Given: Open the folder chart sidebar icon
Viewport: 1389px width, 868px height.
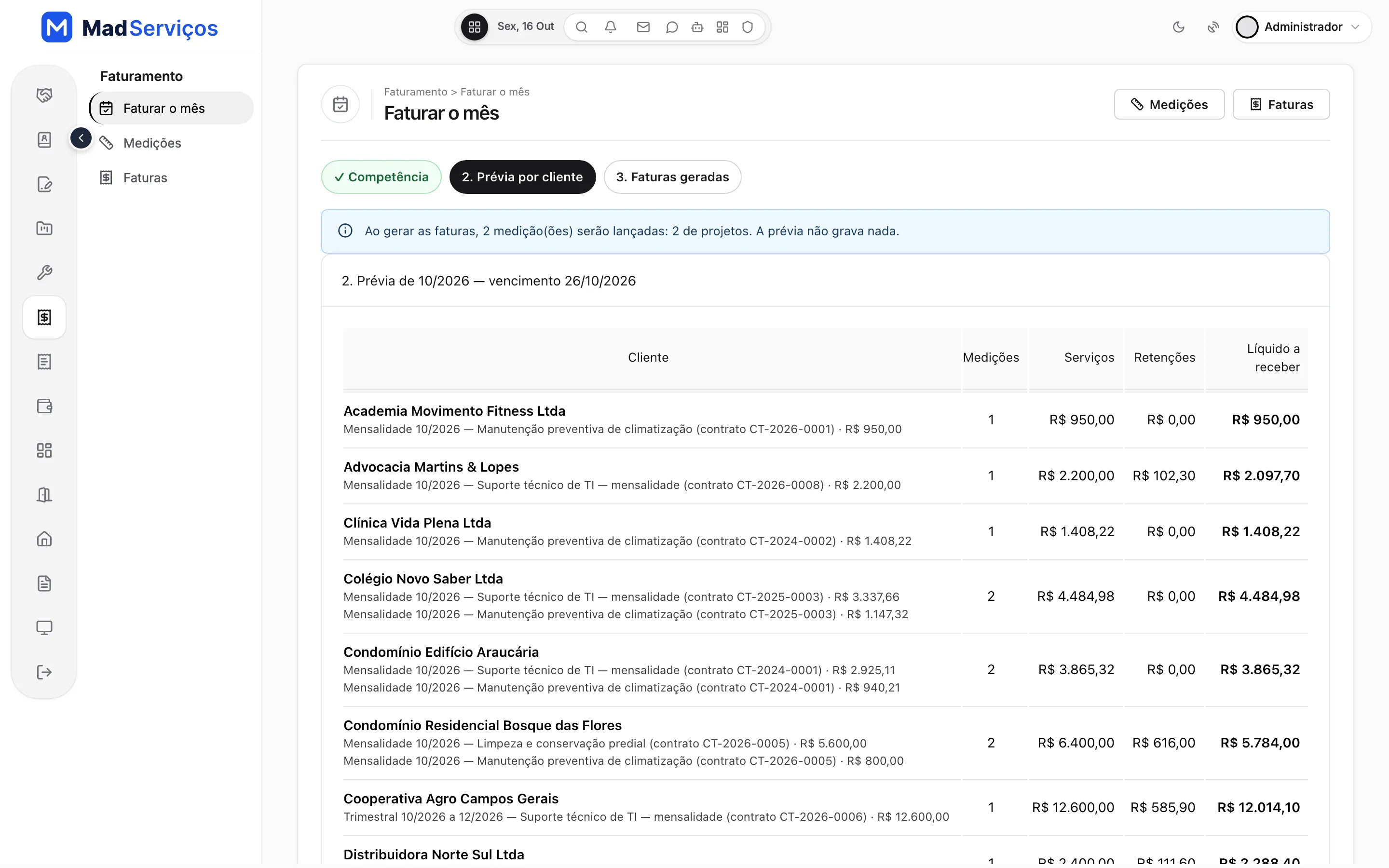Looking at the screenshot, I should pos(44,229).
